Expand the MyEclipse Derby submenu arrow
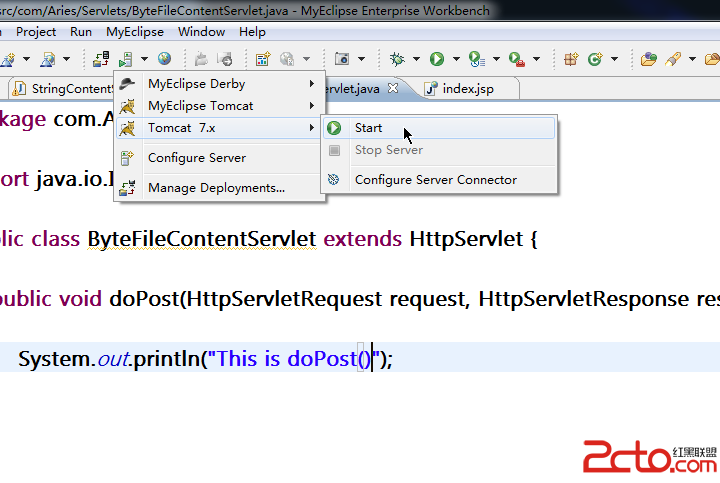 [312, 84]
